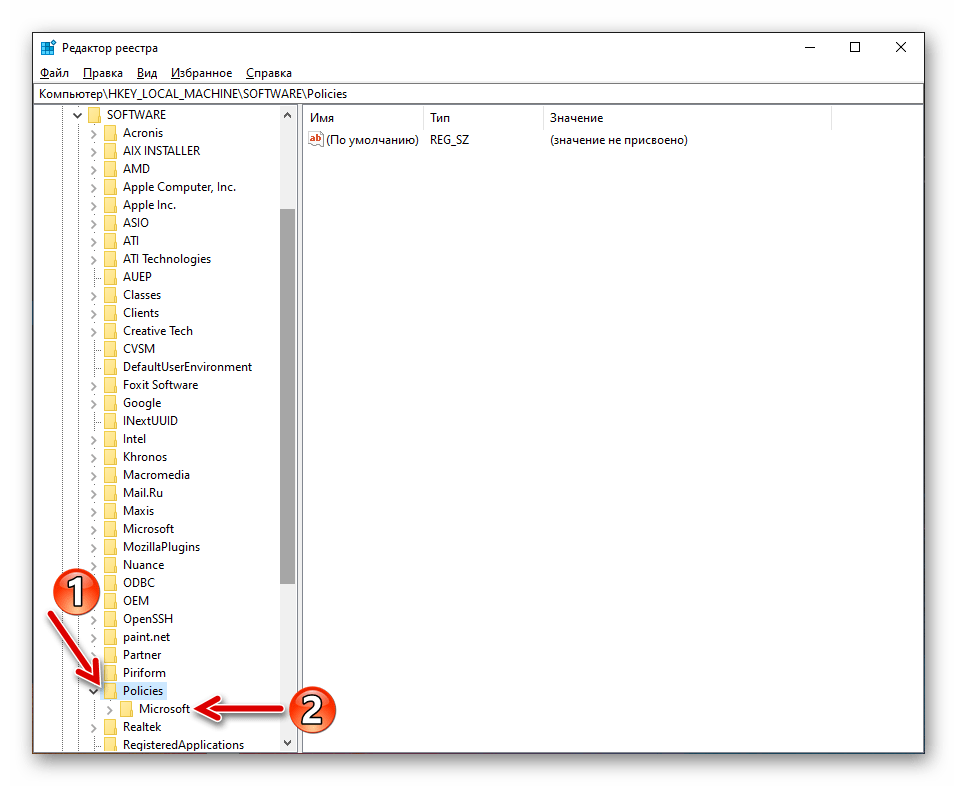Viewport: 957px width, 786px height.
Task: Expand the Microsoft subkey under Policies
Action: click(109, 709)
